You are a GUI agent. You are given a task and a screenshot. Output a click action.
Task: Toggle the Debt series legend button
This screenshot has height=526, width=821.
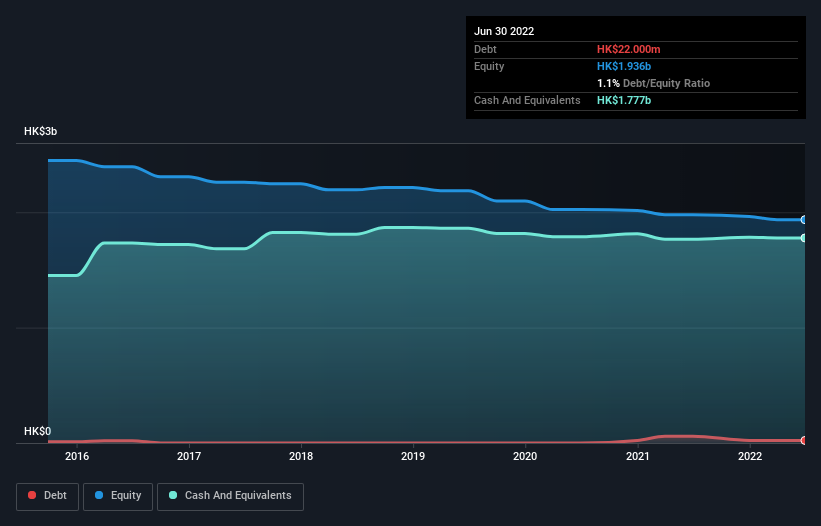tap(48, 496)
